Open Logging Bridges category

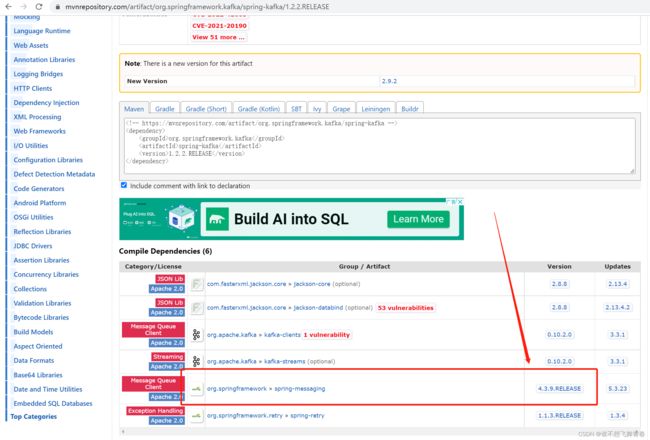38,74
